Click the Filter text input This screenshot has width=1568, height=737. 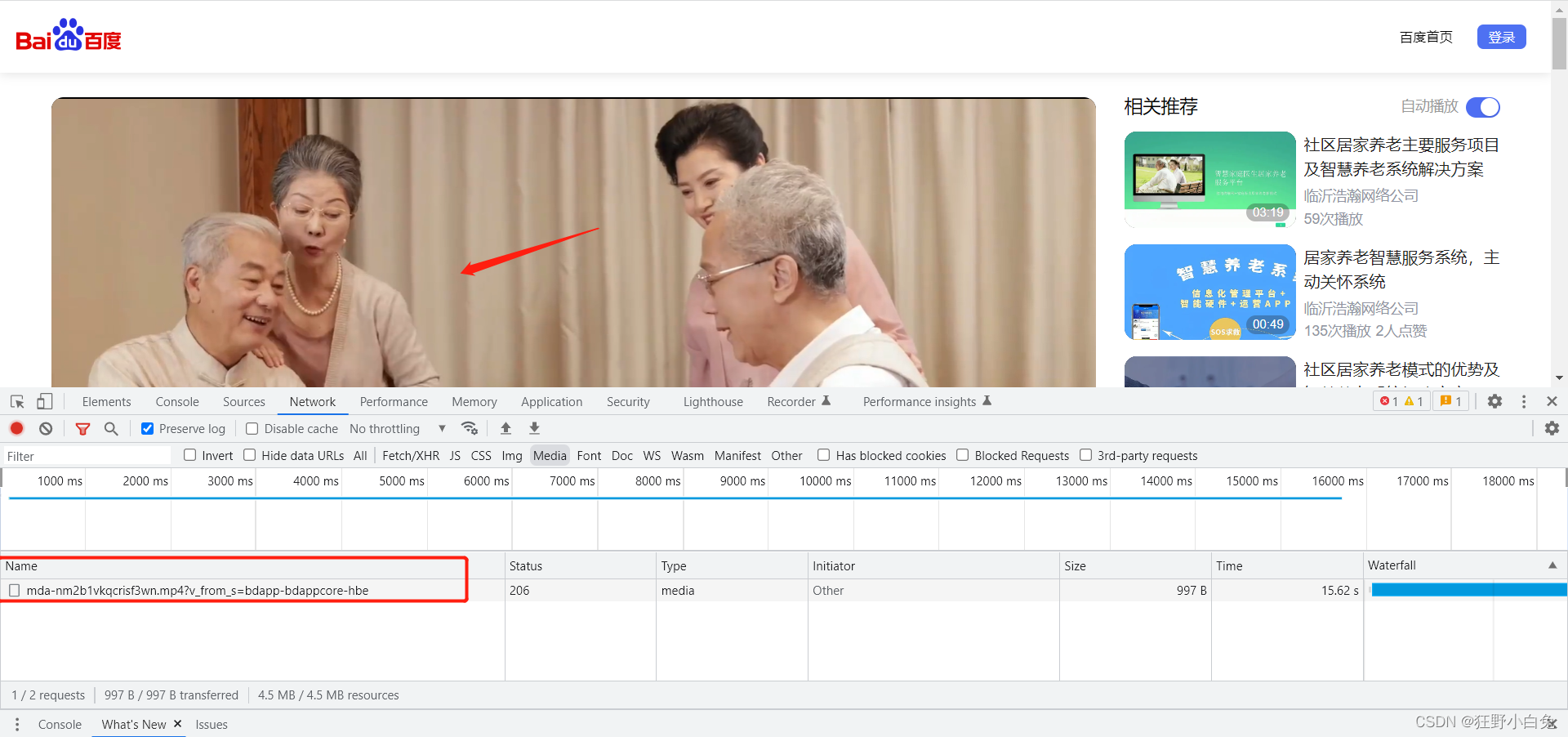pyautogui.click(x=87, y=456)
